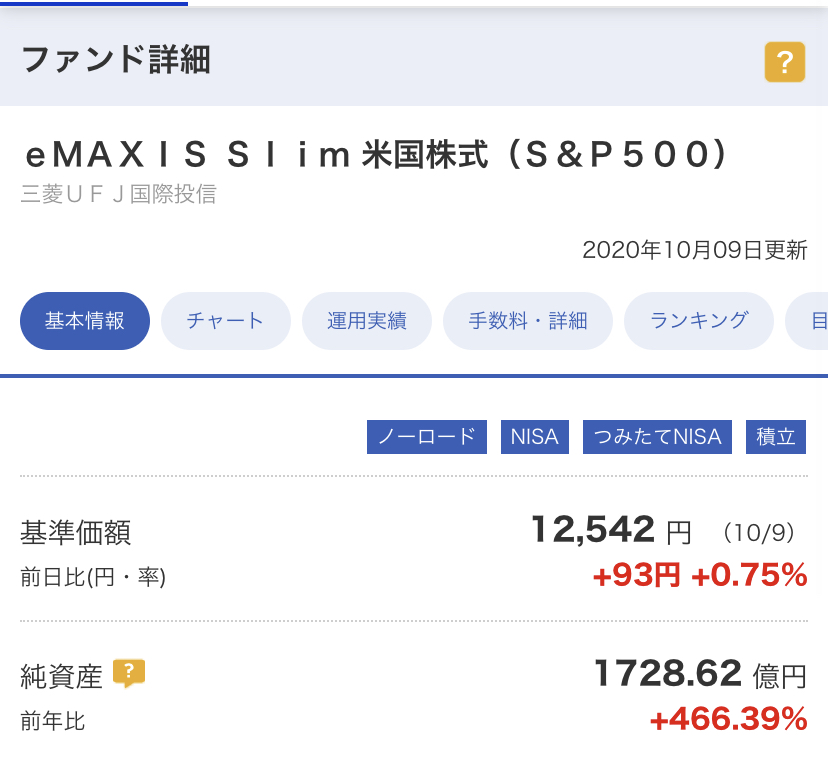Image resolution: width=828 pixels, height=762 pixels.
Task: Switch to the チャート tab
Action: tap(225, 321)
